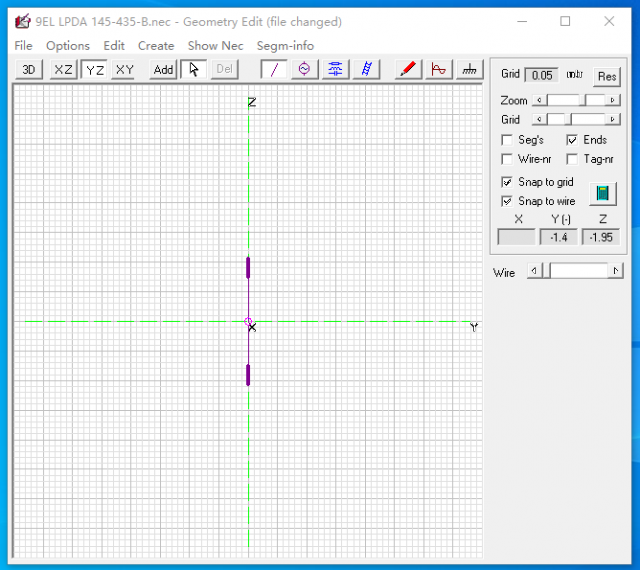This screenshot has height=570, width=640.
Task: Select the XY plane view
Action: pos(124,69)
